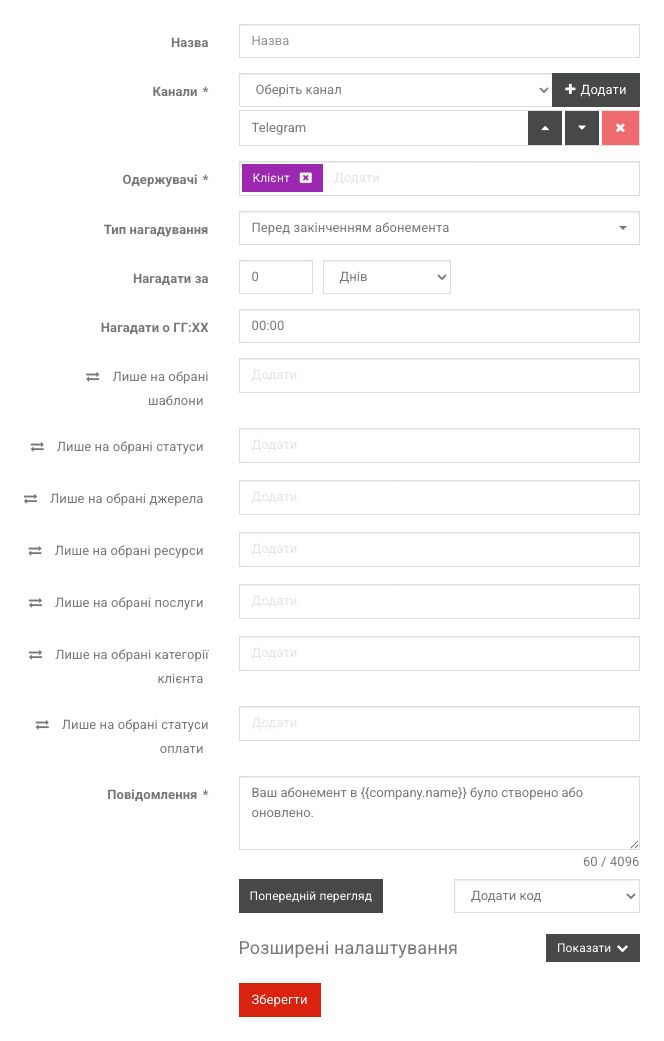Screen dimensions: 664x1041
Task: Toggle swap icon for обрані джерела
Action: tap(31, 499)
